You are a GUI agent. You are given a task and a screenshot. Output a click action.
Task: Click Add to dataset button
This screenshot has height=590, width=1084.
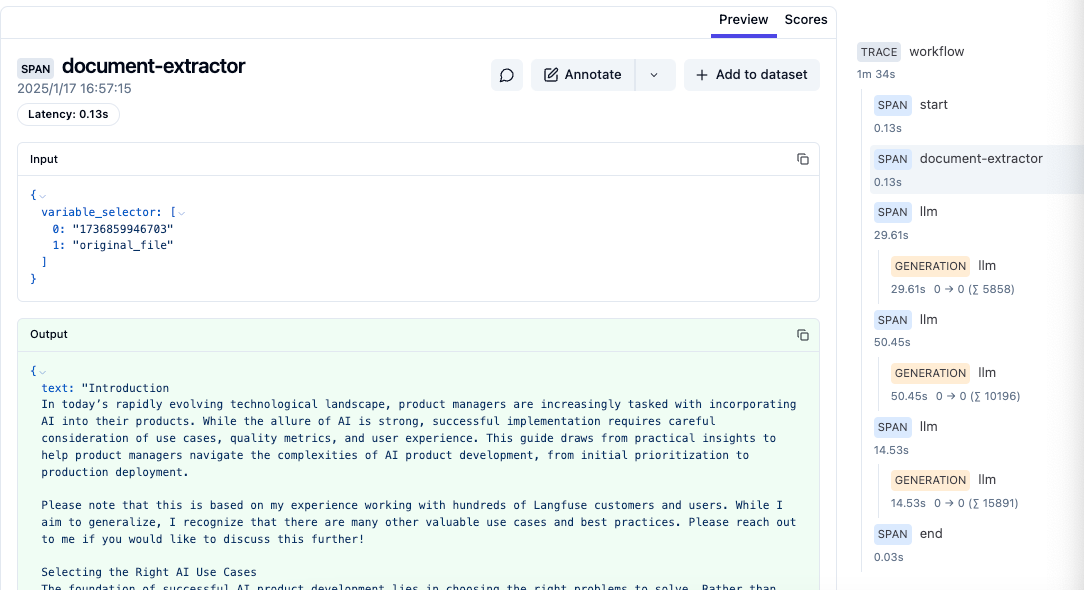(x=751, y=75)
